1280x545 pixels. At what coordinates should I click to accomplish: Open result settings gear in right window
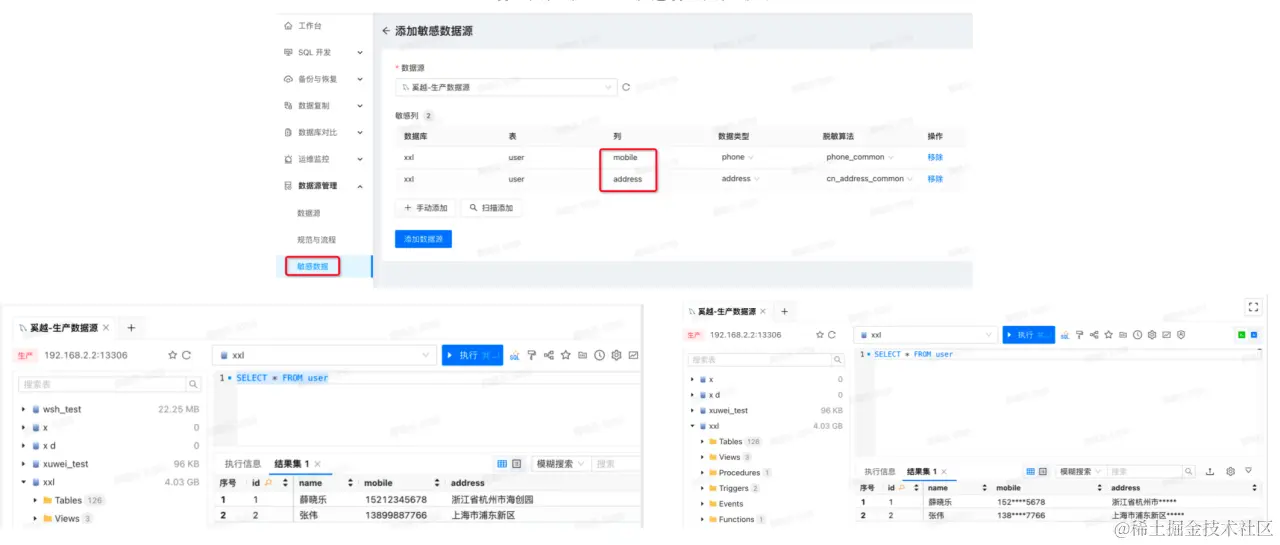coord(1230,471)
